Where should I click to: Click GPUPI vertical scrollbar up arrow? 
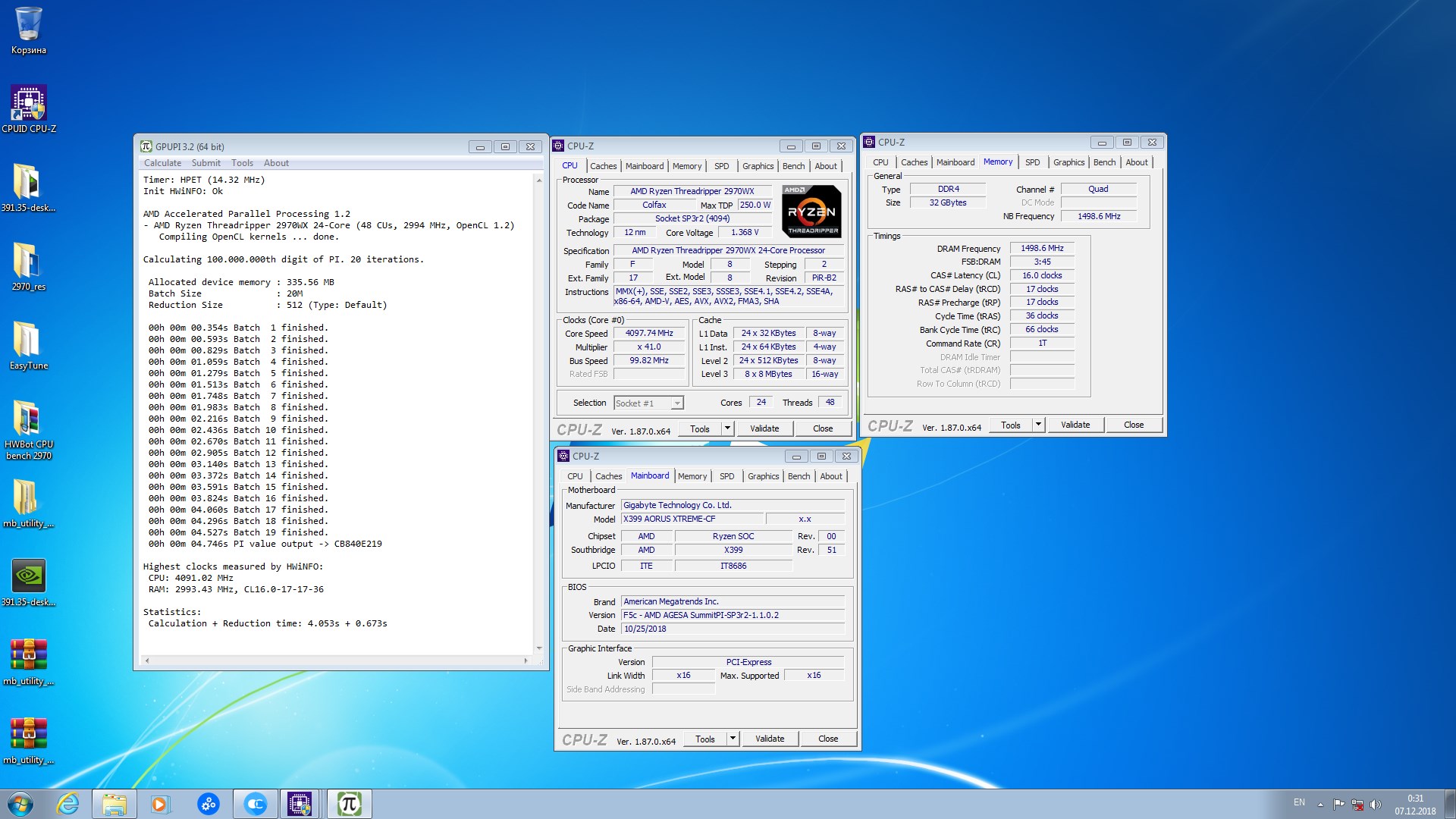[x=539, y=180]
